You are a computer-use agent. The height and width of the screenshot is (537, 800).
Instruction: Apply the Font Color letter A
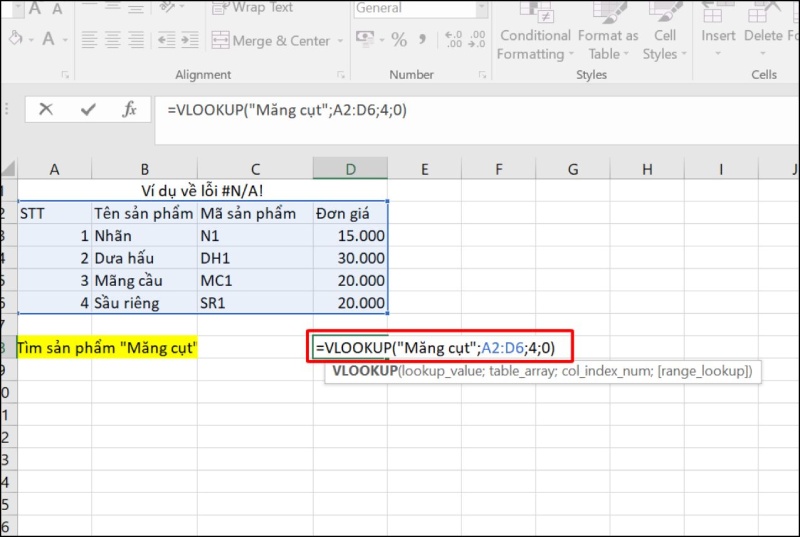click(48, 39)
